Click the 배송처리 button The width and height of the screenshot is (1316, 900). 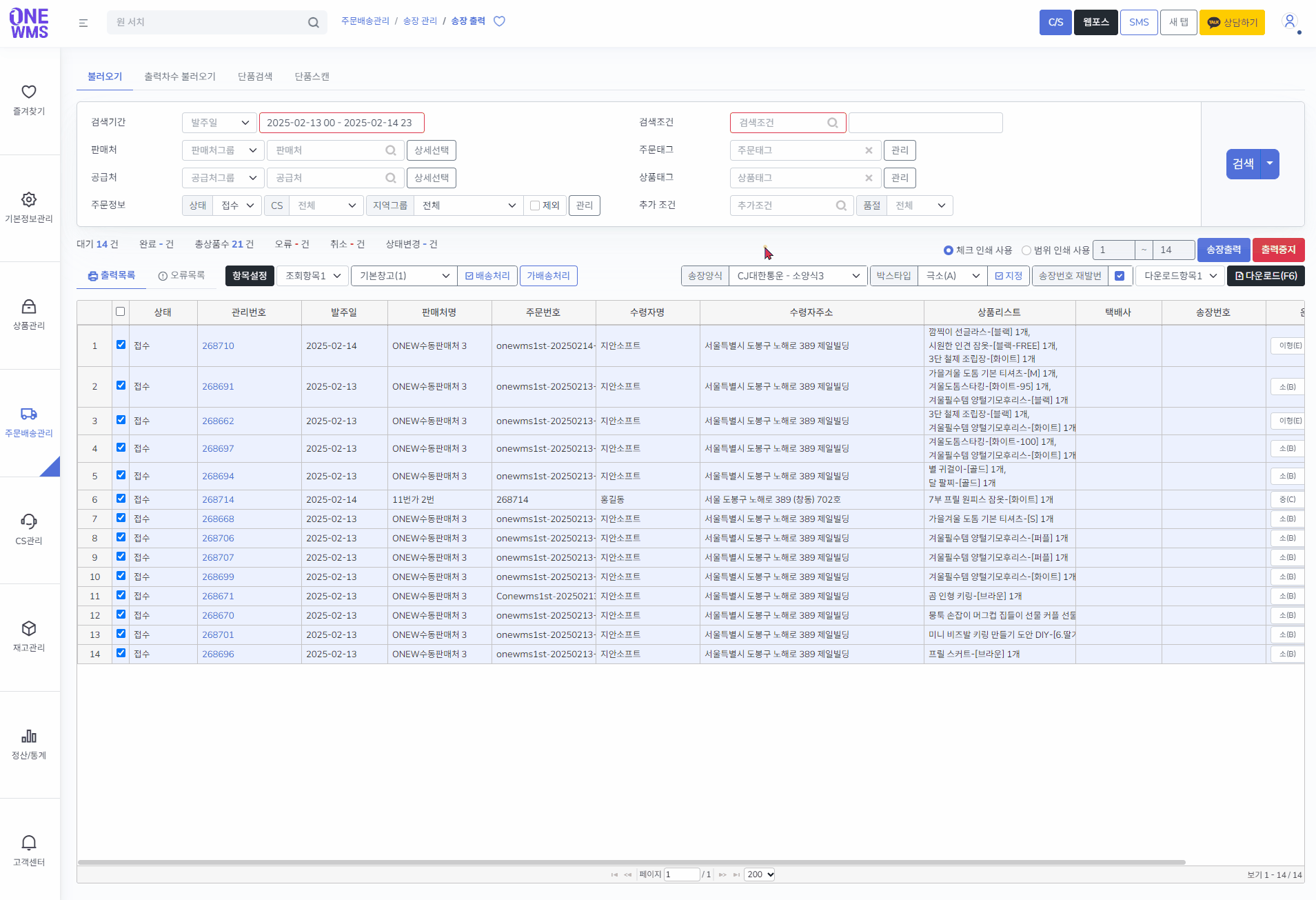click(x=487, y=276)
